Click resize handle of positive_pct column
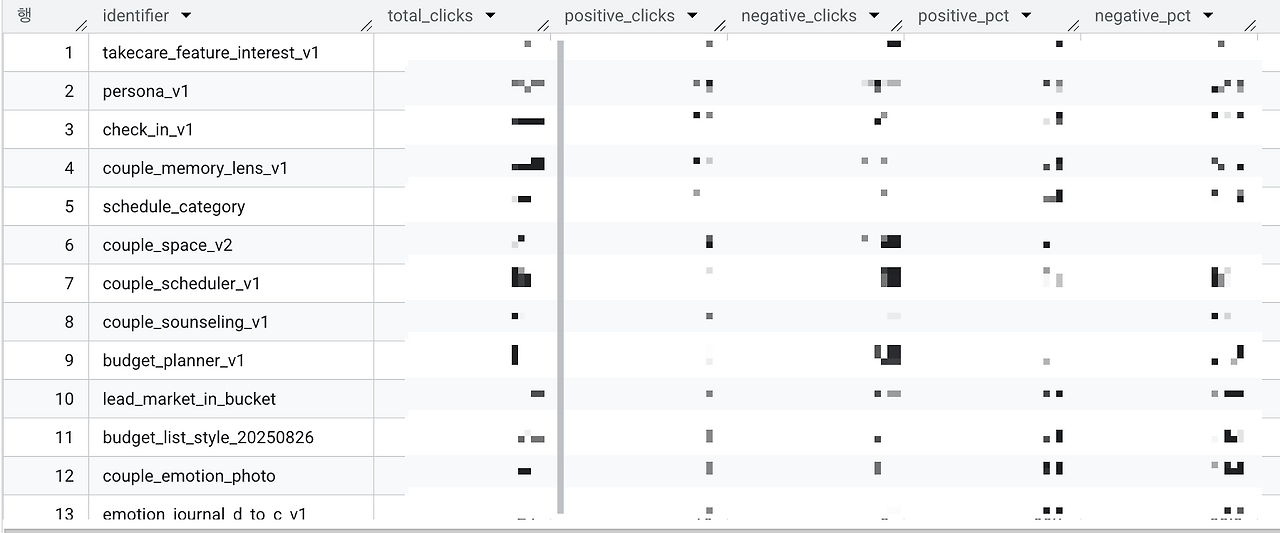 point(1074,25)
